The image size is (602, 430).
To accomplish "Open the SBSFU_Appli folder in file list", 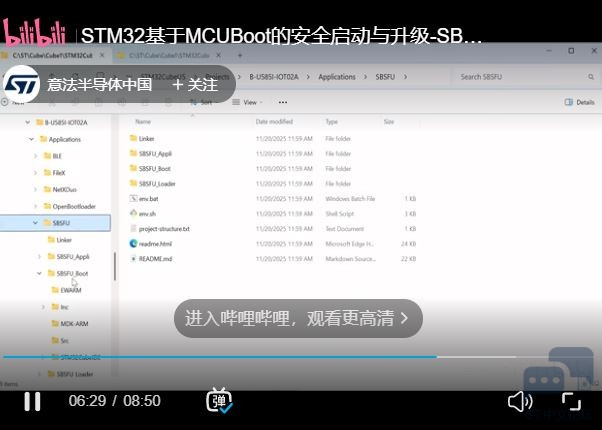I will coord(150,154).
